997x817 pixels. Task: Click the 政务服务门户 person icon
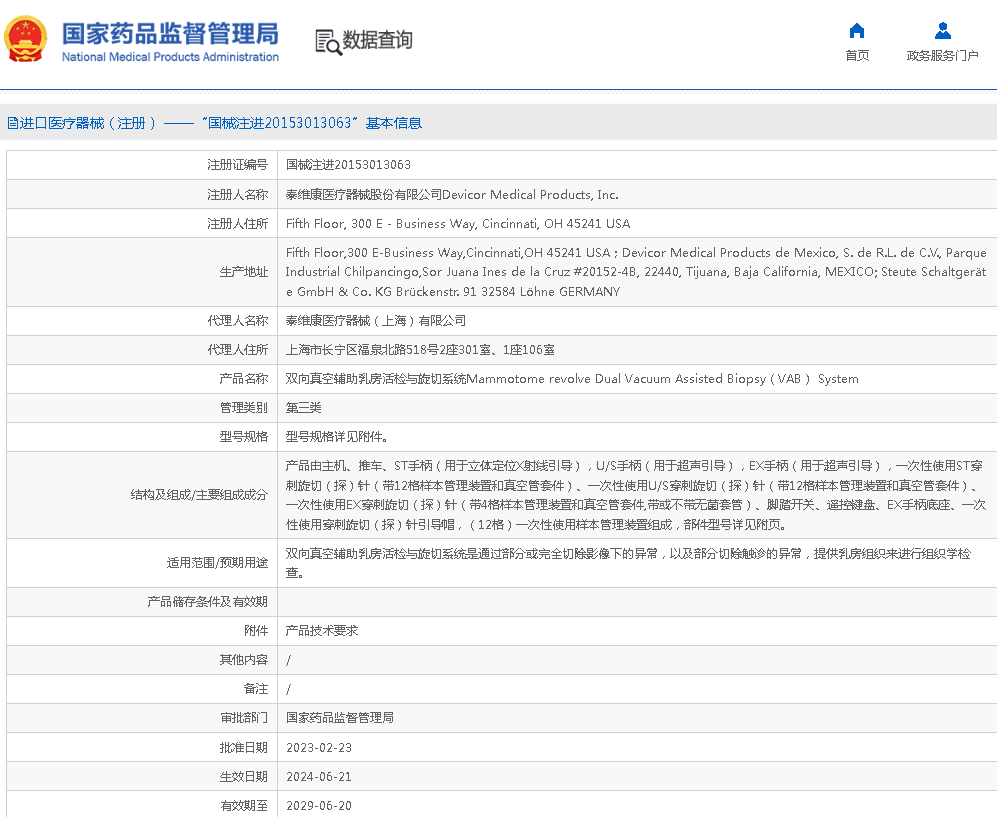click(942, 30)
